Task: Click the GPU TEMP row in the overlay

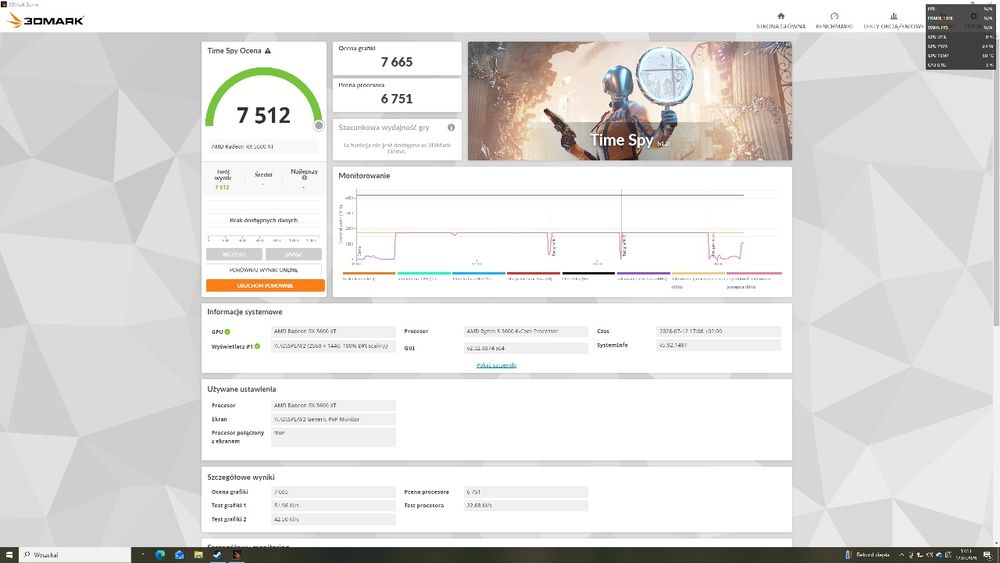Action: [x=960, y=55]
